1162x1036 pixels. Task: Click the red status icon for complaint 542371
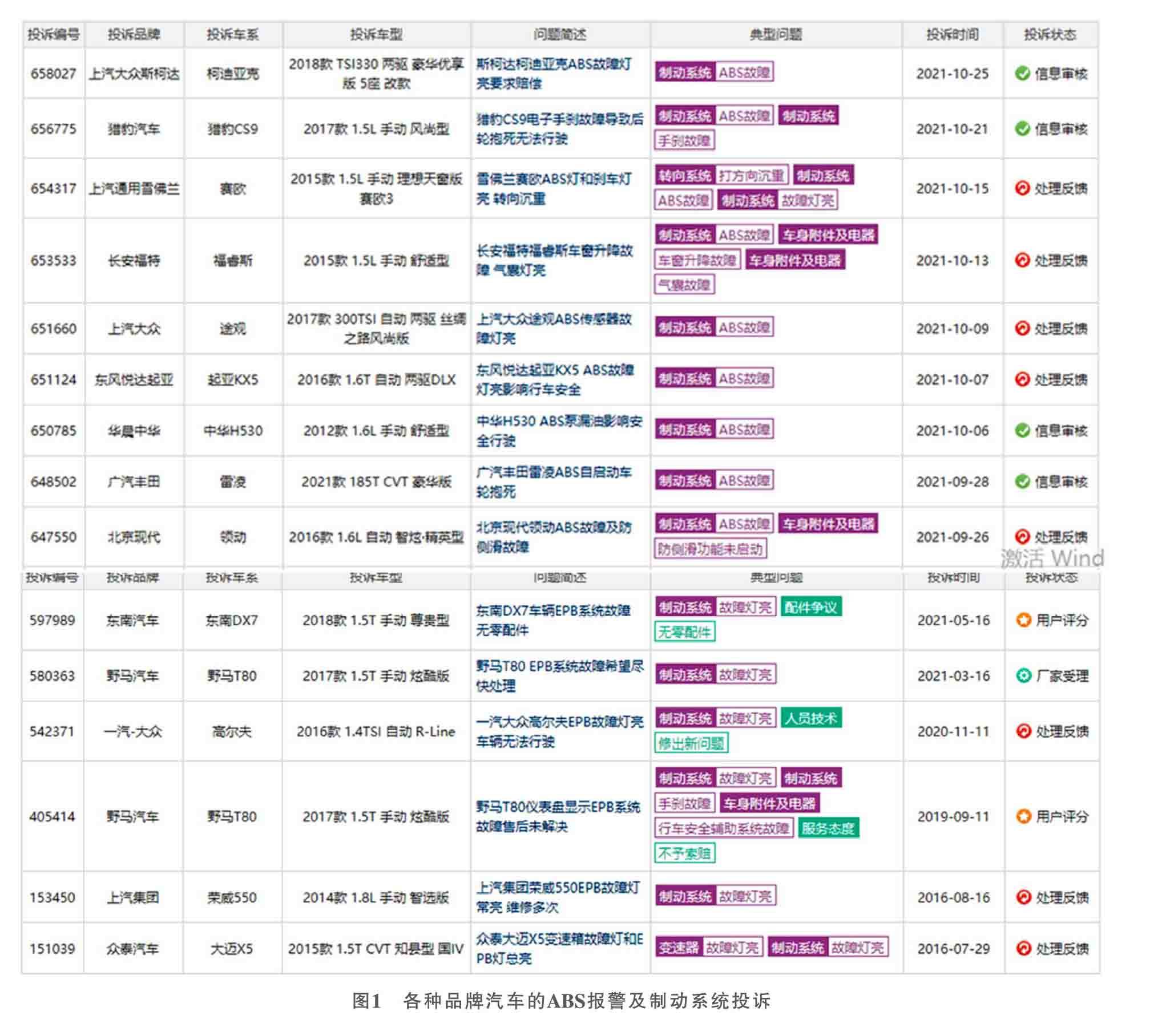pos(1023,731)
